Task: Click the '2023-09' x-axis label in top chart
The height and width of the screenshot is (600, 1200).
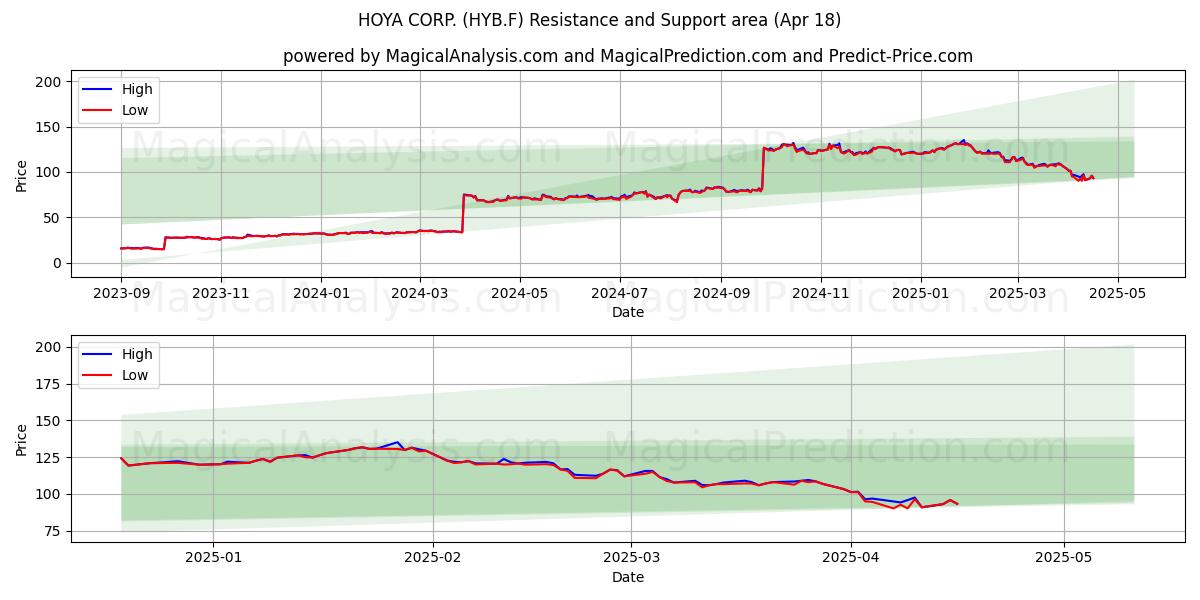Action: pyautogui.click(x=121, y=295)
